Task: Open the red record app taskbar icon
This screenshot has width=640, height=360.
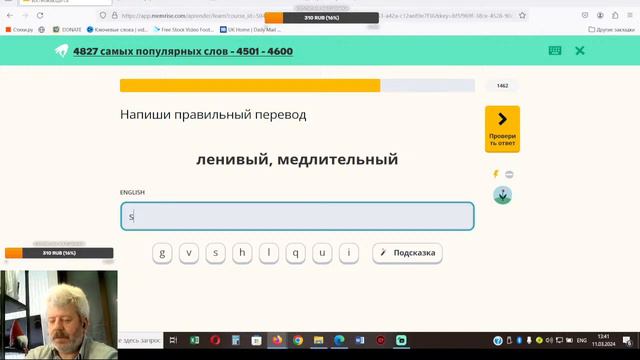Action: tap(380, 340)
